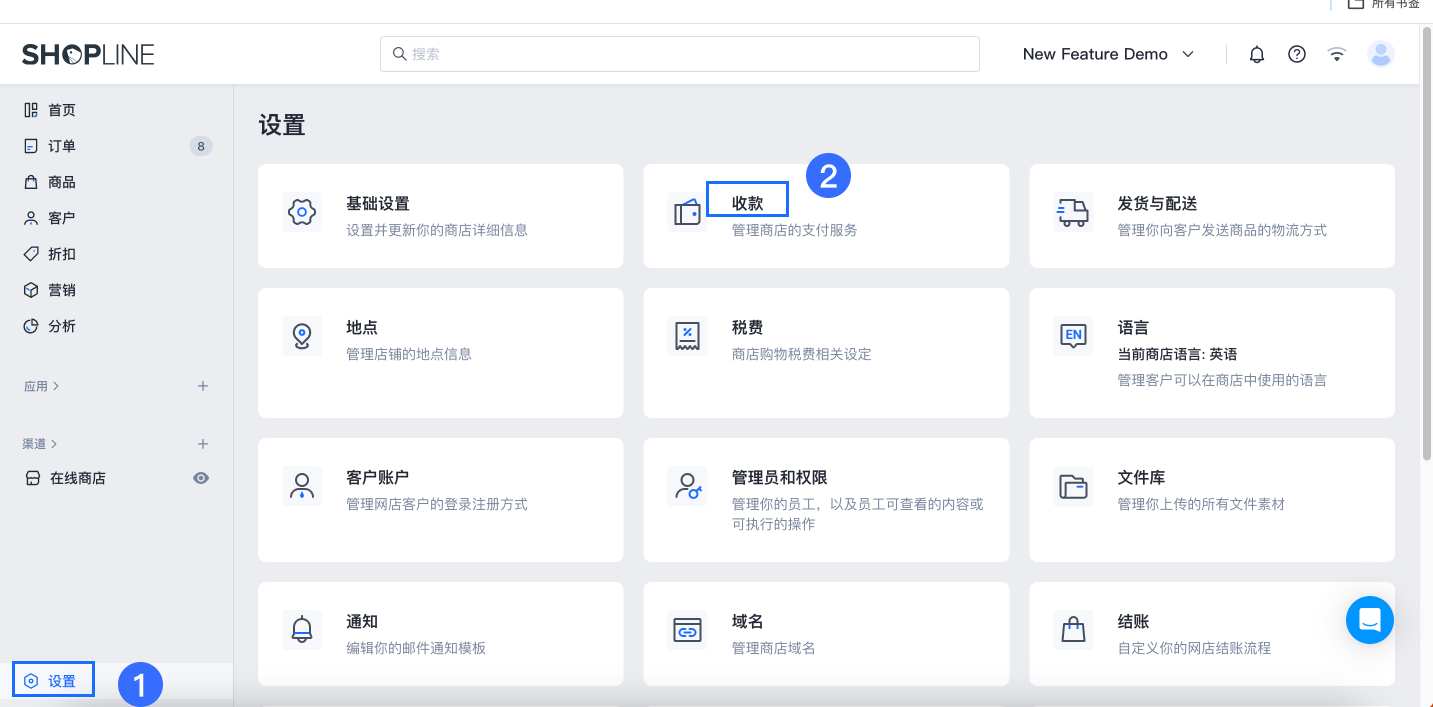This screenshot has width=1433, height=707.
Task: Open the live chat bubble
Action: click(x=1369, y=620)
